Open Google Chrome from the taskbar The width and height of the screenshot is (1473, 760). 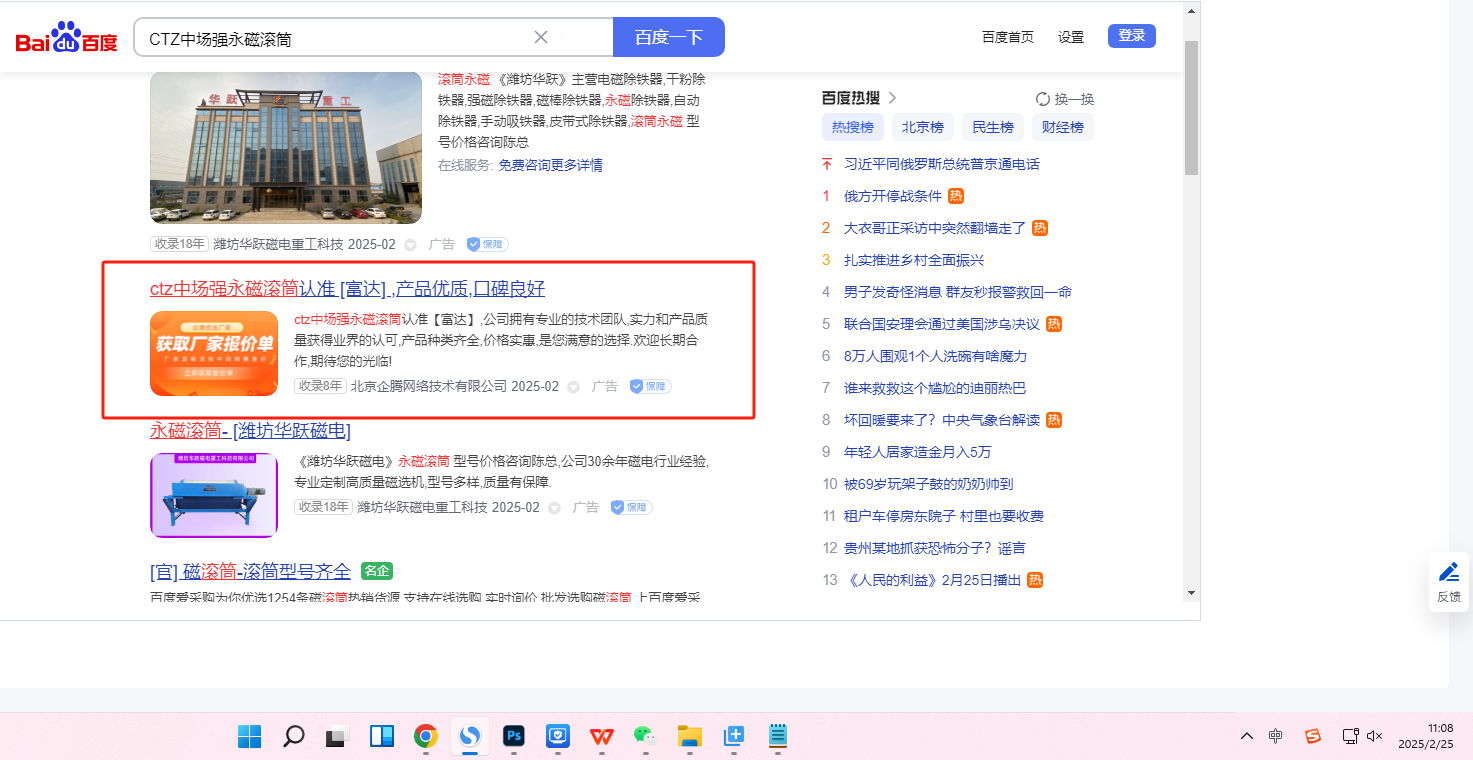pos(426,737)
